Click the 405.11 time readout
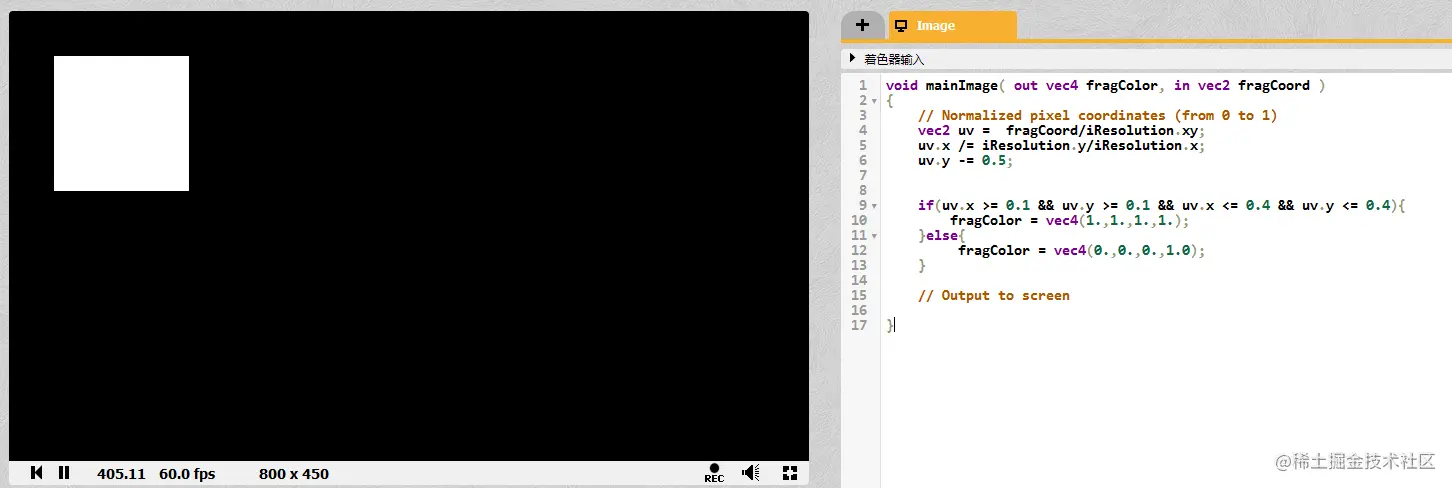 (121, 474)
